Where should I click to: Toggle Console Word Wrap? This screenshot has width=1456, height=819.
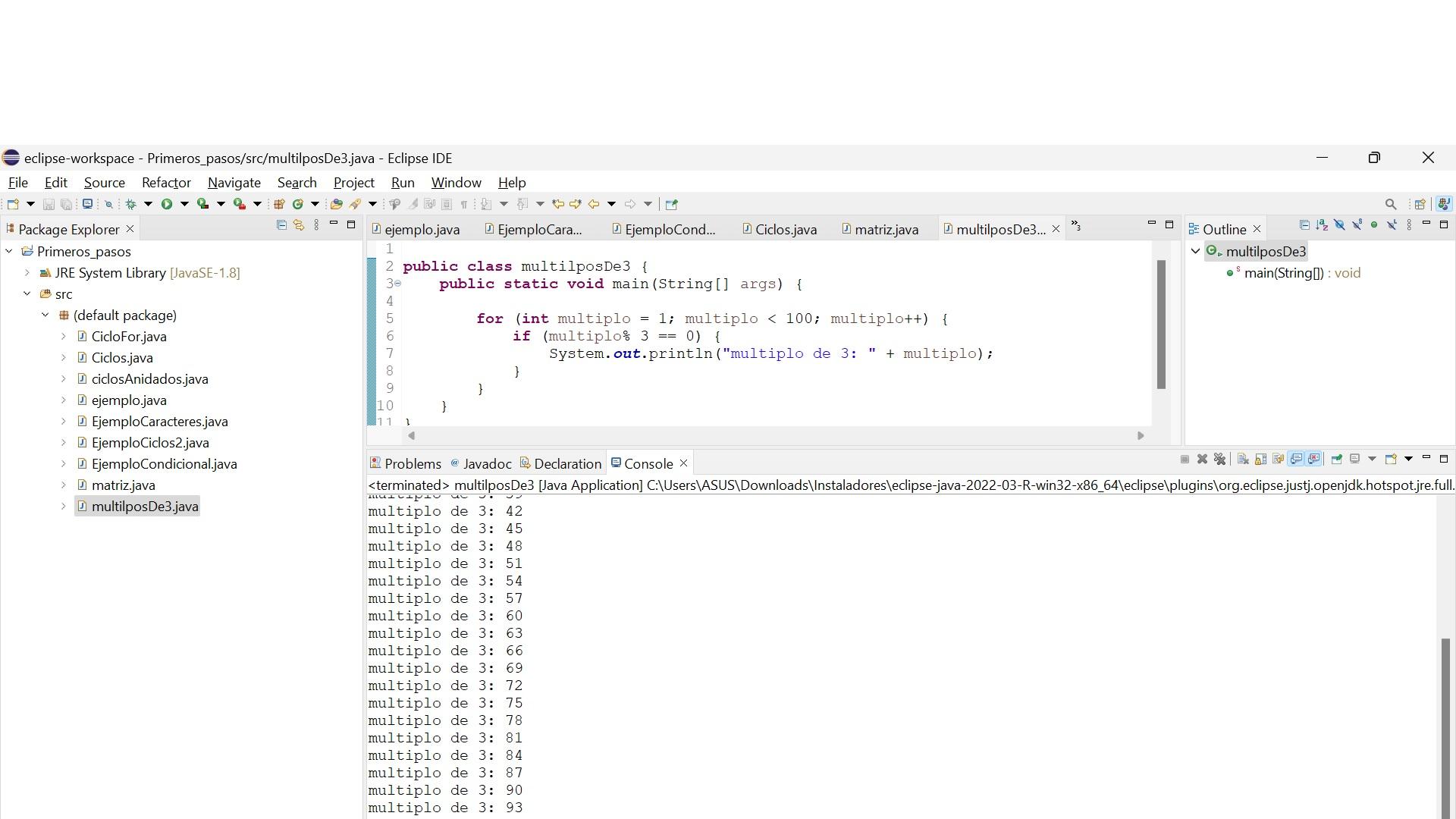click(x=1279, y=459)
